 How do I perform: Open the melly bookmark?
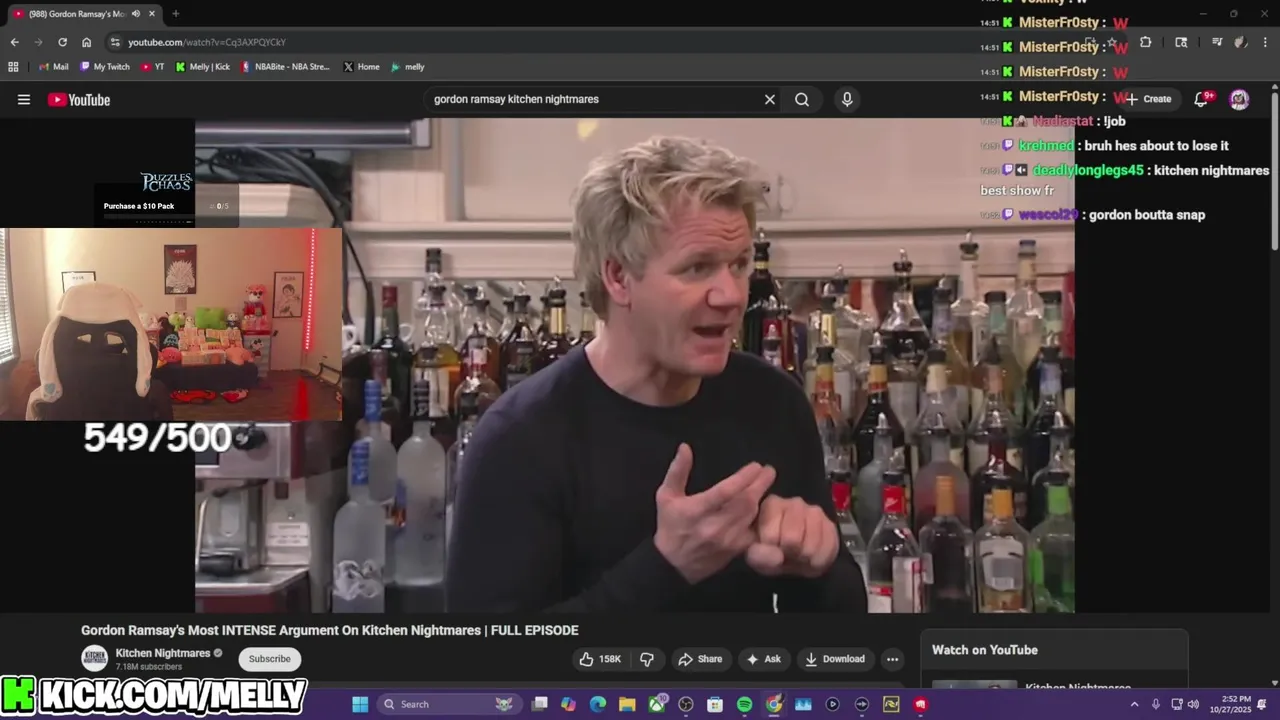[408, 67]
